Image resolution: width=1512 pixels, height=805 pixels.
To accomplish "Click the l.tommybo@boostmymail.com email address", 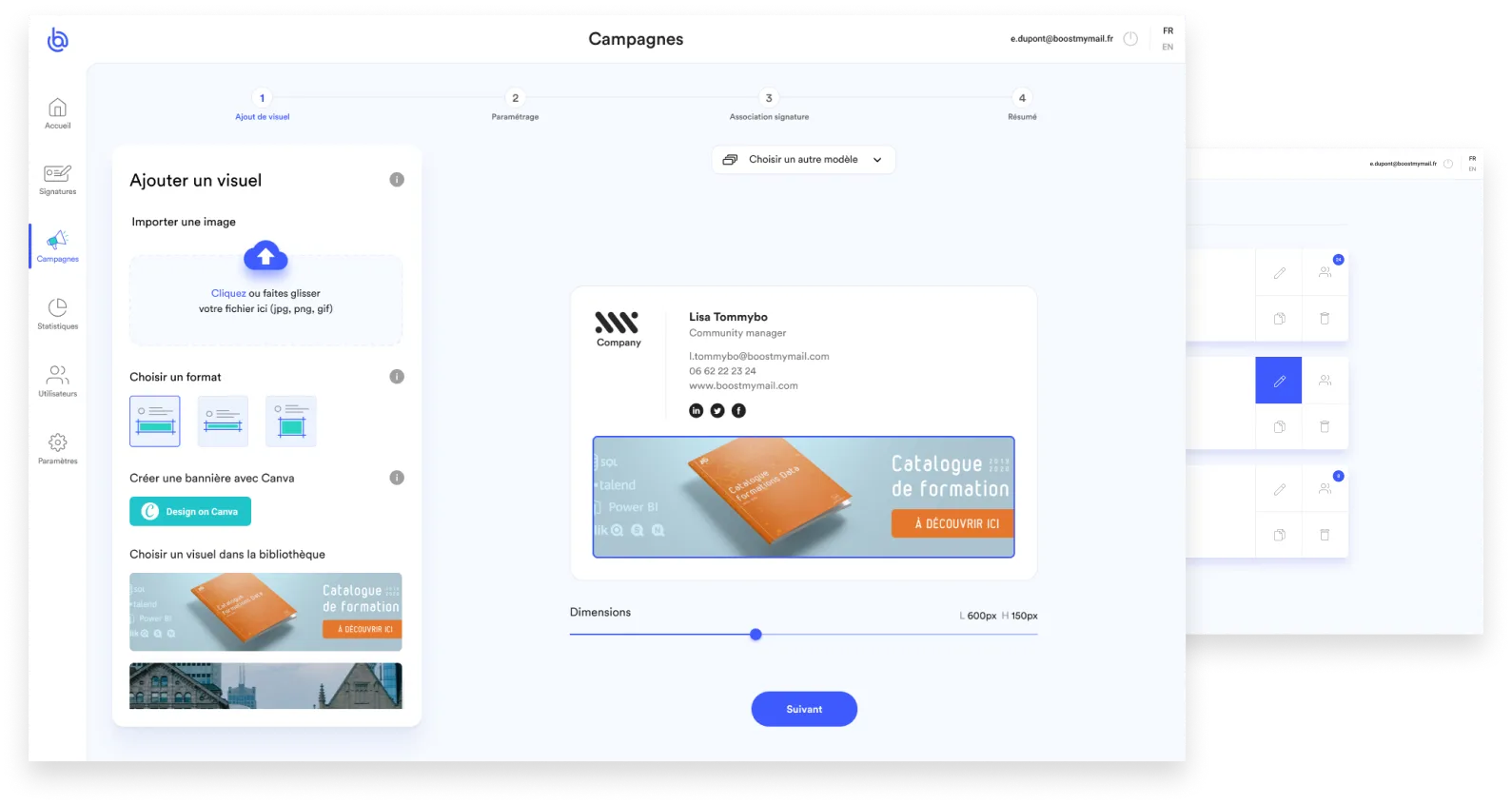I will (x=759, y=356).
